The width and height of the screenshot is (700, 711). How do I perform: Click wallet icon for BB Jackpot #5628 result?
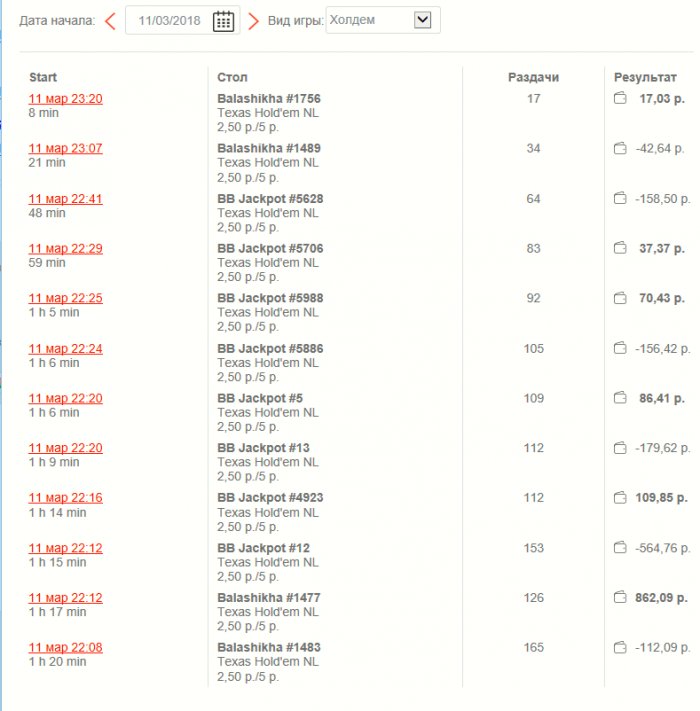pyautogui.click(x=620, y=199)
